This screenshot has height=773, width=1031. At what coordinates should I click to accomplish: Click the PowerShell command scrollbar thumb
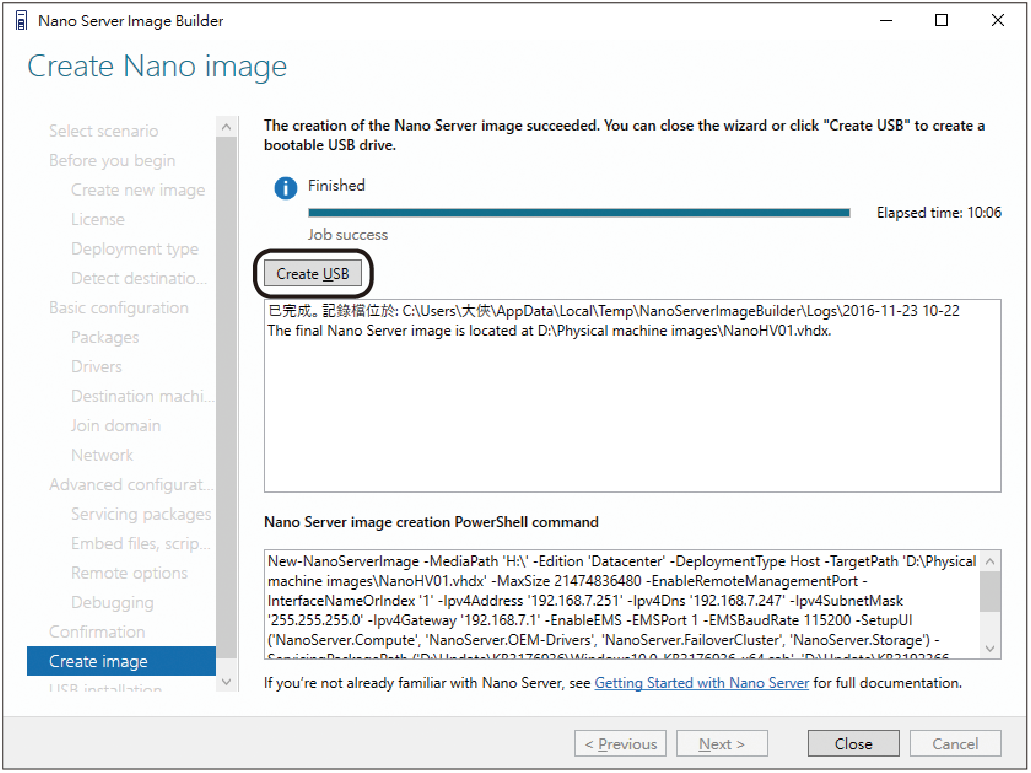pyautogui.click(x=990, y=591)
